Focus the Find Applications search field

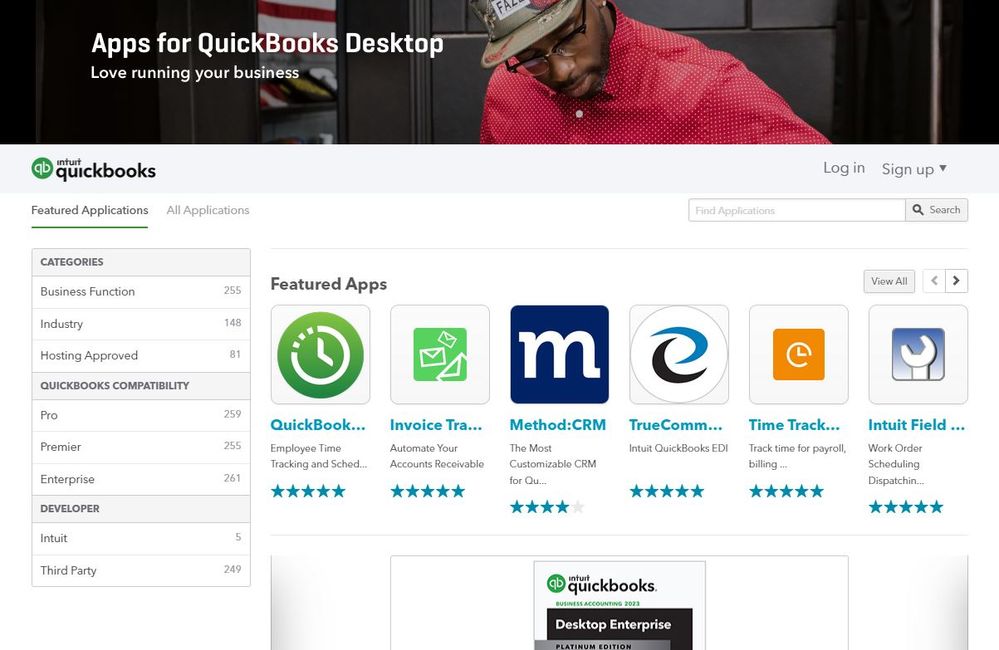pyautogui.click(x=796, y=210)
